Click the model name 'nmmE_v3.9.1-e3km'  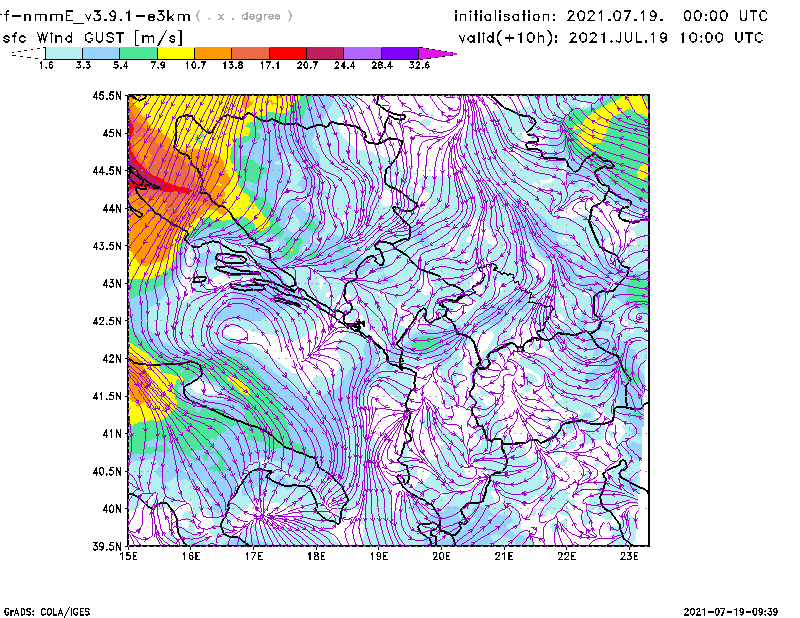pyautogui.click(x=107, y=16)
